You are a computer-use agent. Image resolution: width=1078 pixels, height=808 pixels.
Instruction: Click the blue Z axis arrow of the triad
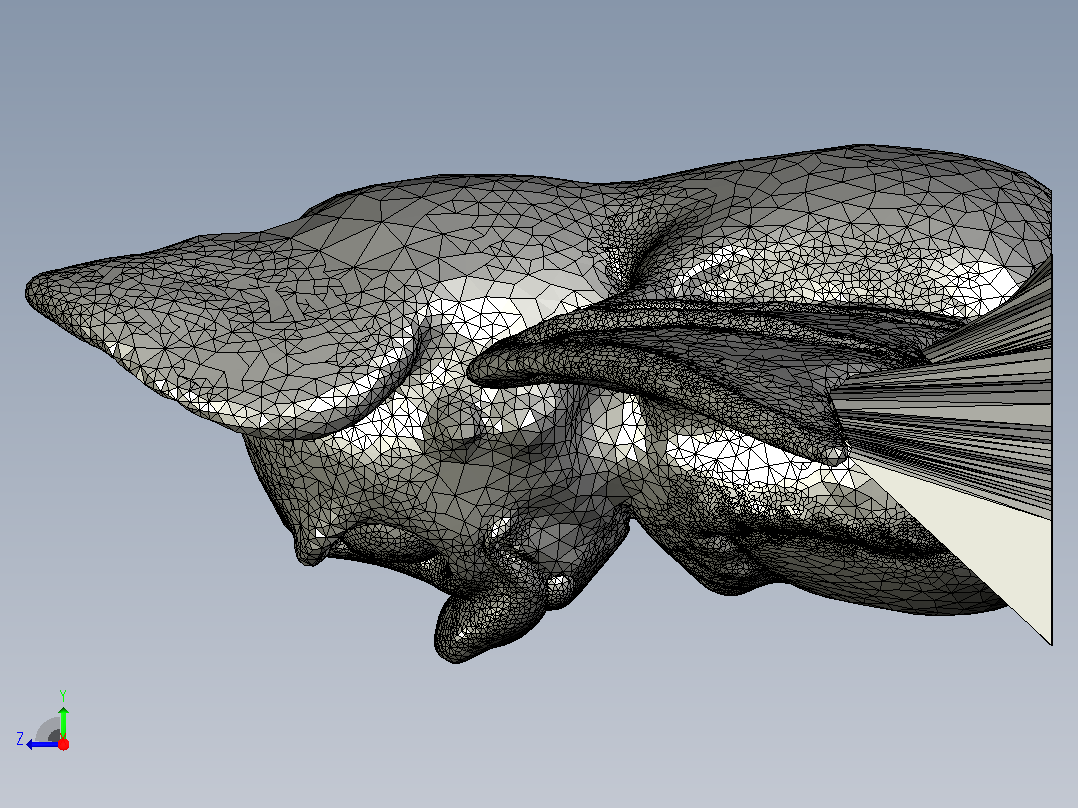click(42, 744)
